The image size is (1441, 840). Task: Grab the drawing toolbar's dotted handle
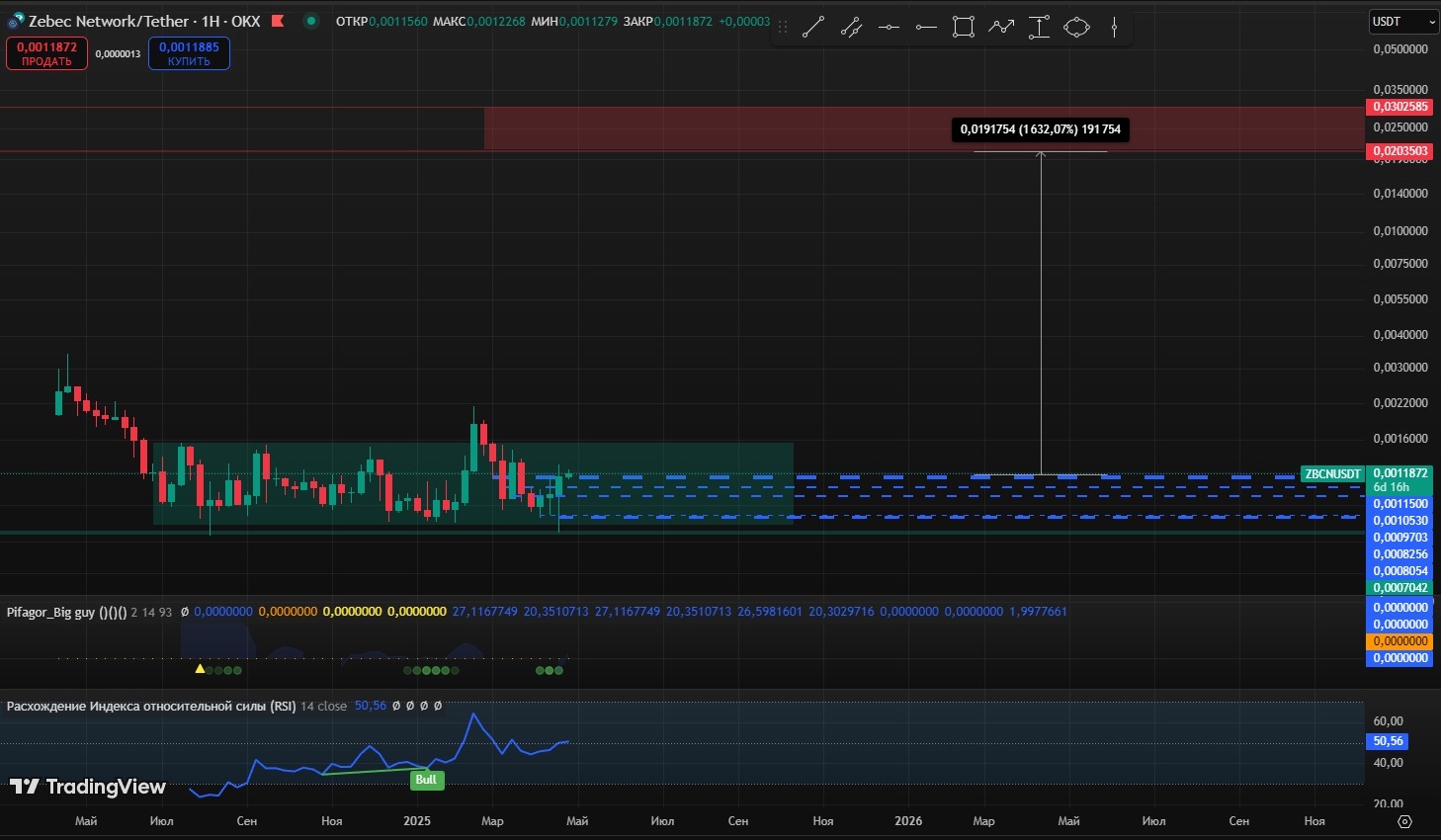[x=783, y=28]
